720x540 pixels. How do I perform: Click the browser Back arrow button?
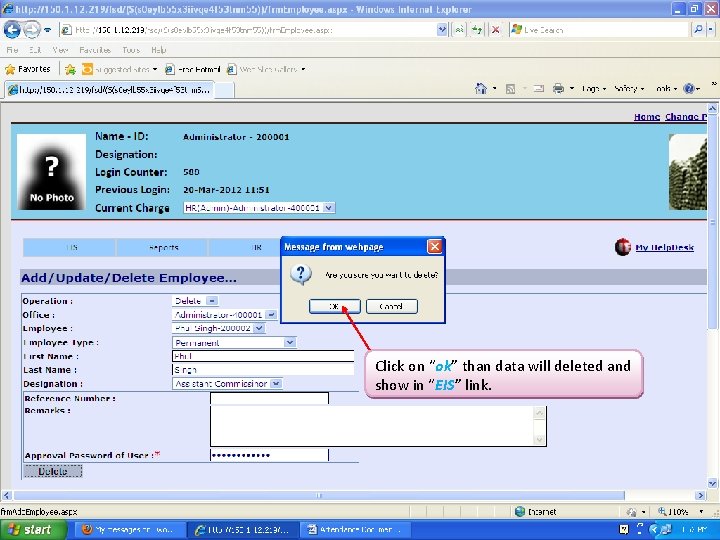click(x=12, y=30)
